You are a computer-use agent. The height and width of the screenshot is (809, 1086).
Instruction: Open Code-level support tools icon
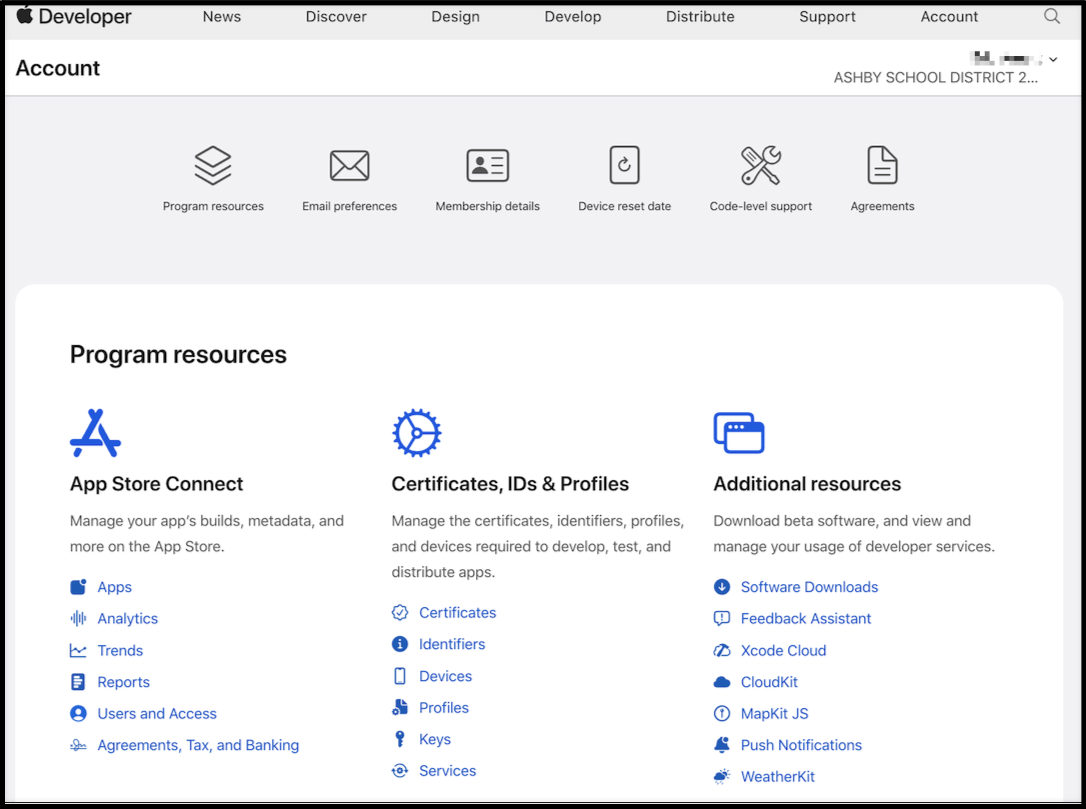[x=760, y=165]
